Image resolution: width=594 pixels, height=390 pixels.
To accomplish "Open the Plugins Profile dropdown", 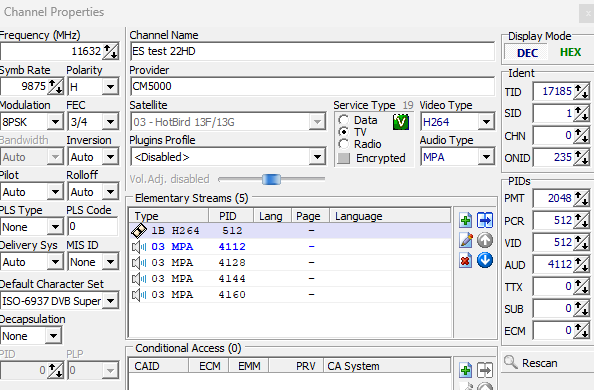I will (317, 157).
